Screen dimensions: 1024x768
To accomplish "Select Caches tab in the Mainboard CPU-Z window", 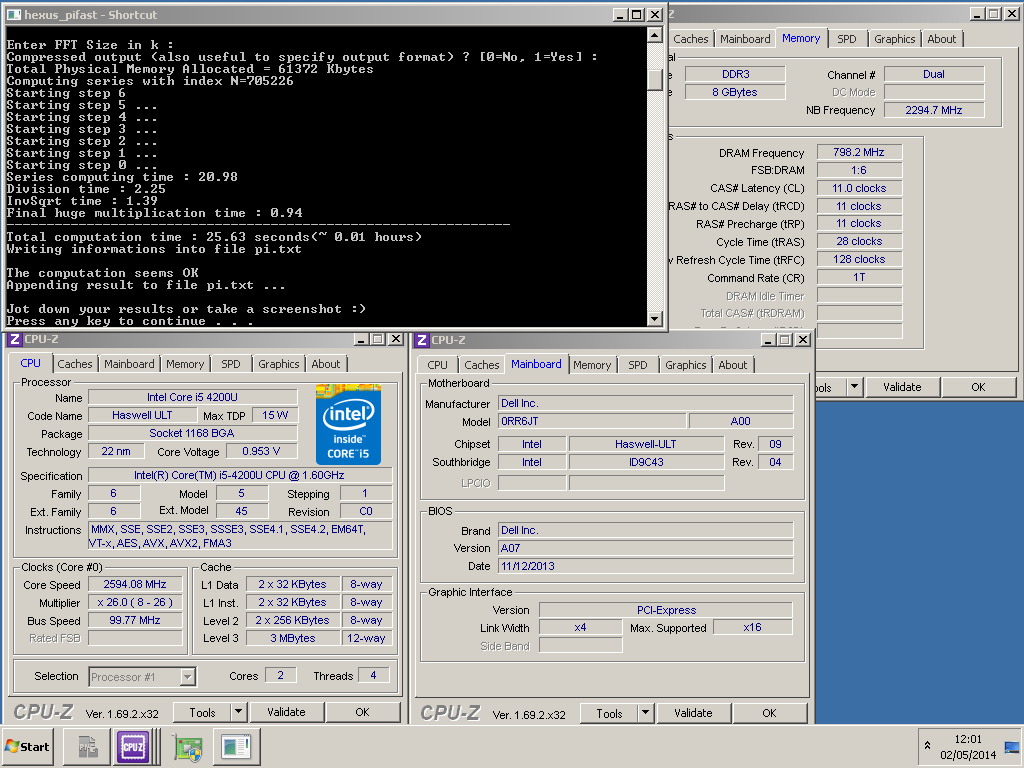I will [x=482, y=365].
